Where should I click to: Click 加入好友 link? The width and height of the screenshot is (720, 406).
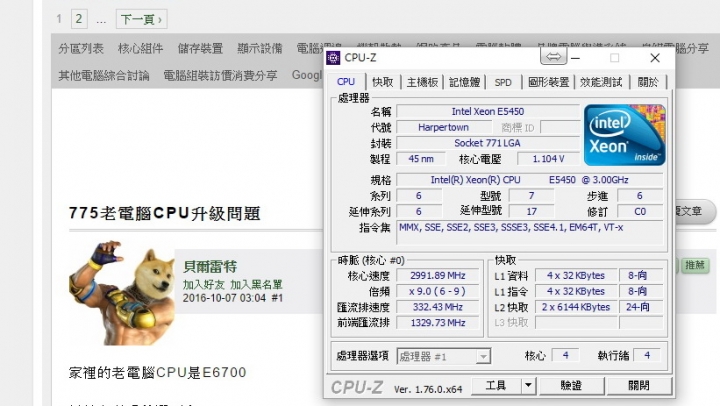point(203,285)
